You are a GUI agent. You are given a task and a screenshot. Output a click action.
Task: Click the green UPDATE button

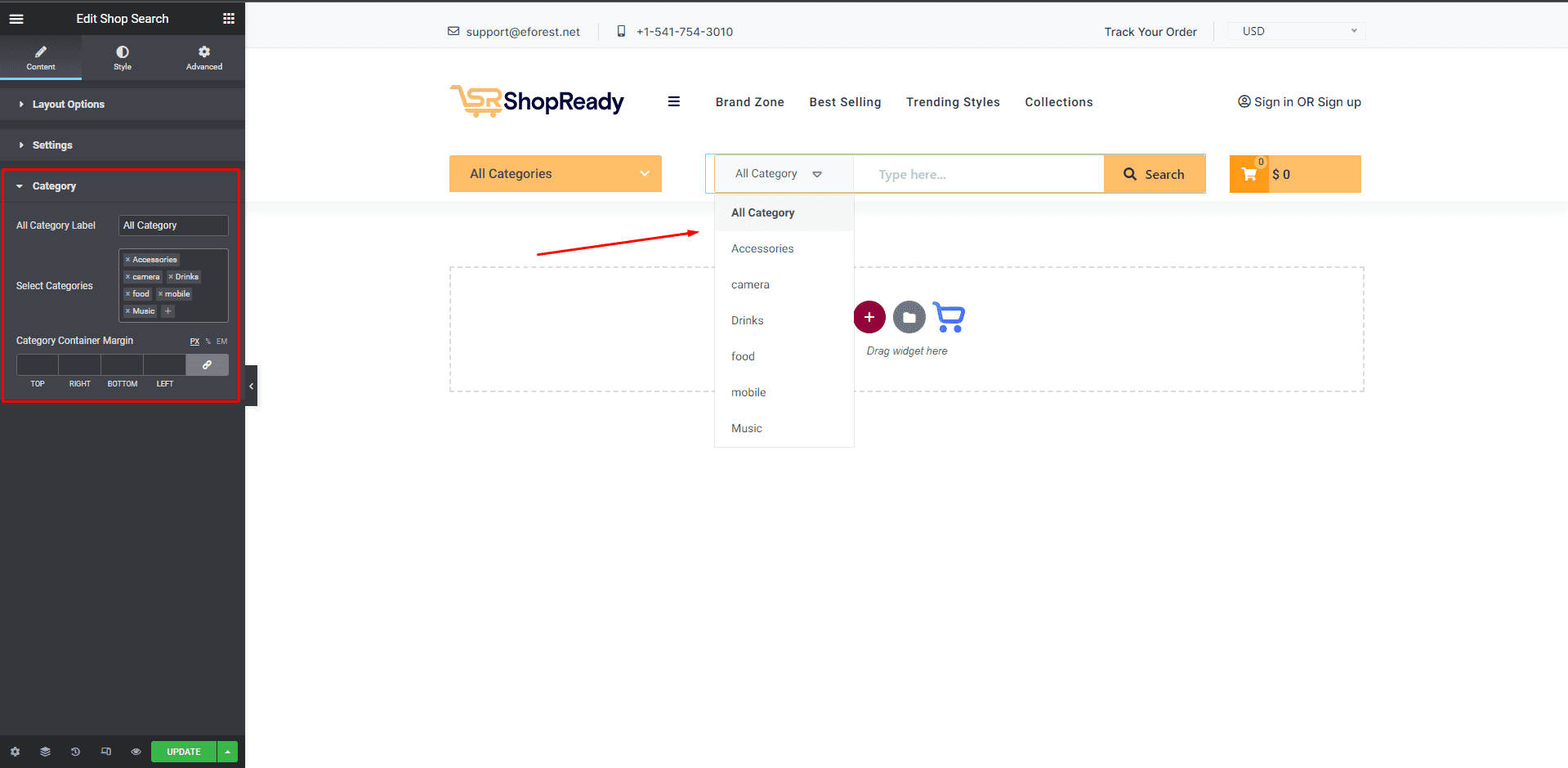coord(184,752)
